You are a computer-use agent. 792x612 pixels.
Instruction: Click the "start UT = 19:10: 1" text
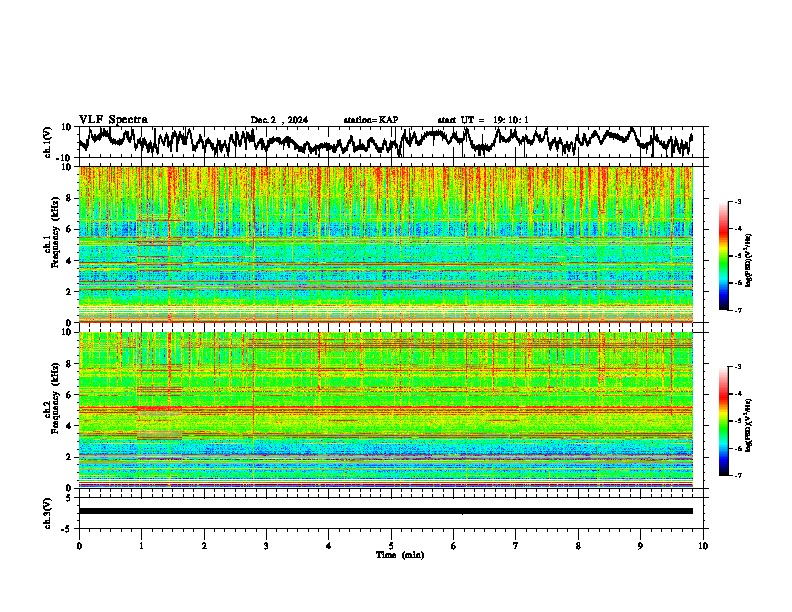click(x=483, y=120)
